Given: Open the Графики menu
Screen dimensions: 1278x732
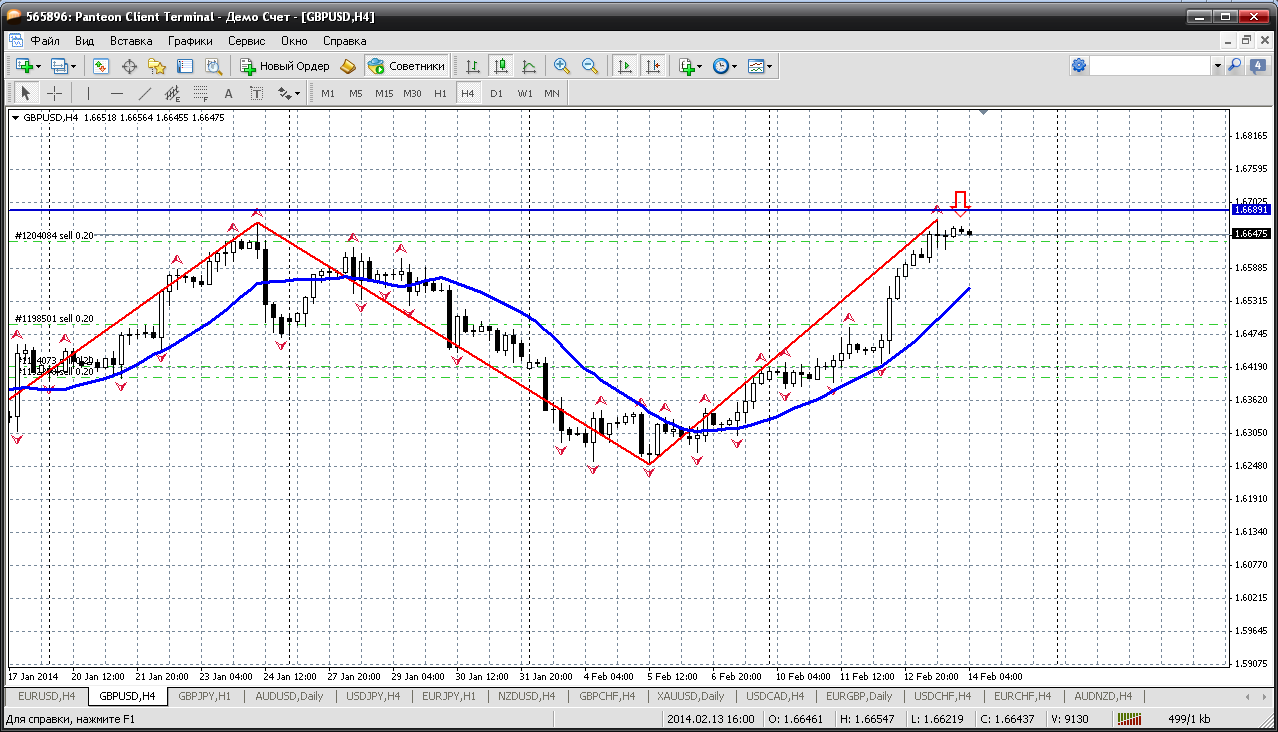Looking at the screenshot, I should click(x=190, y=41).
